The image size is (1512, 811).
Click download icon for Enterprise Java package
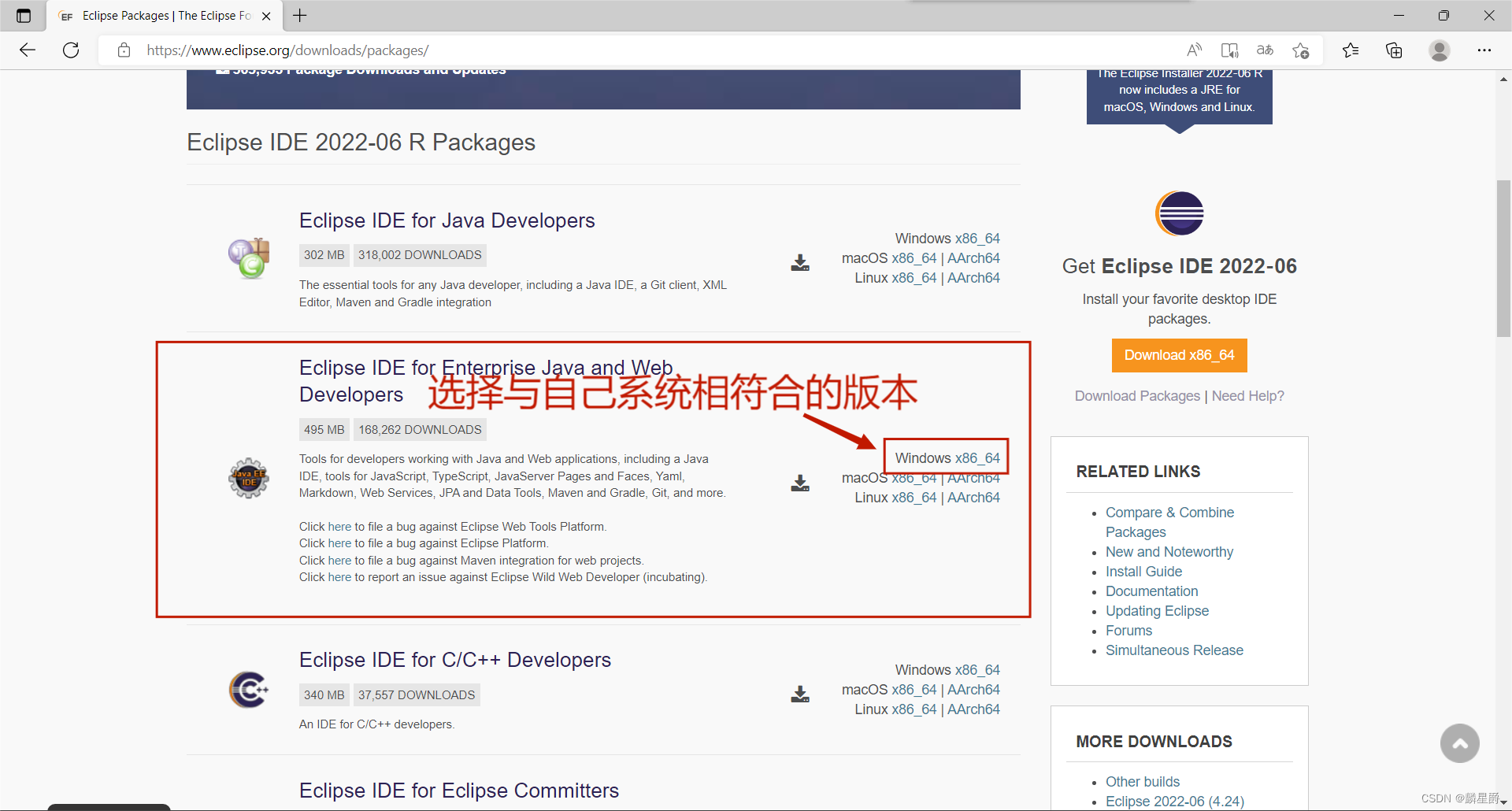click(x=800, y=483)
